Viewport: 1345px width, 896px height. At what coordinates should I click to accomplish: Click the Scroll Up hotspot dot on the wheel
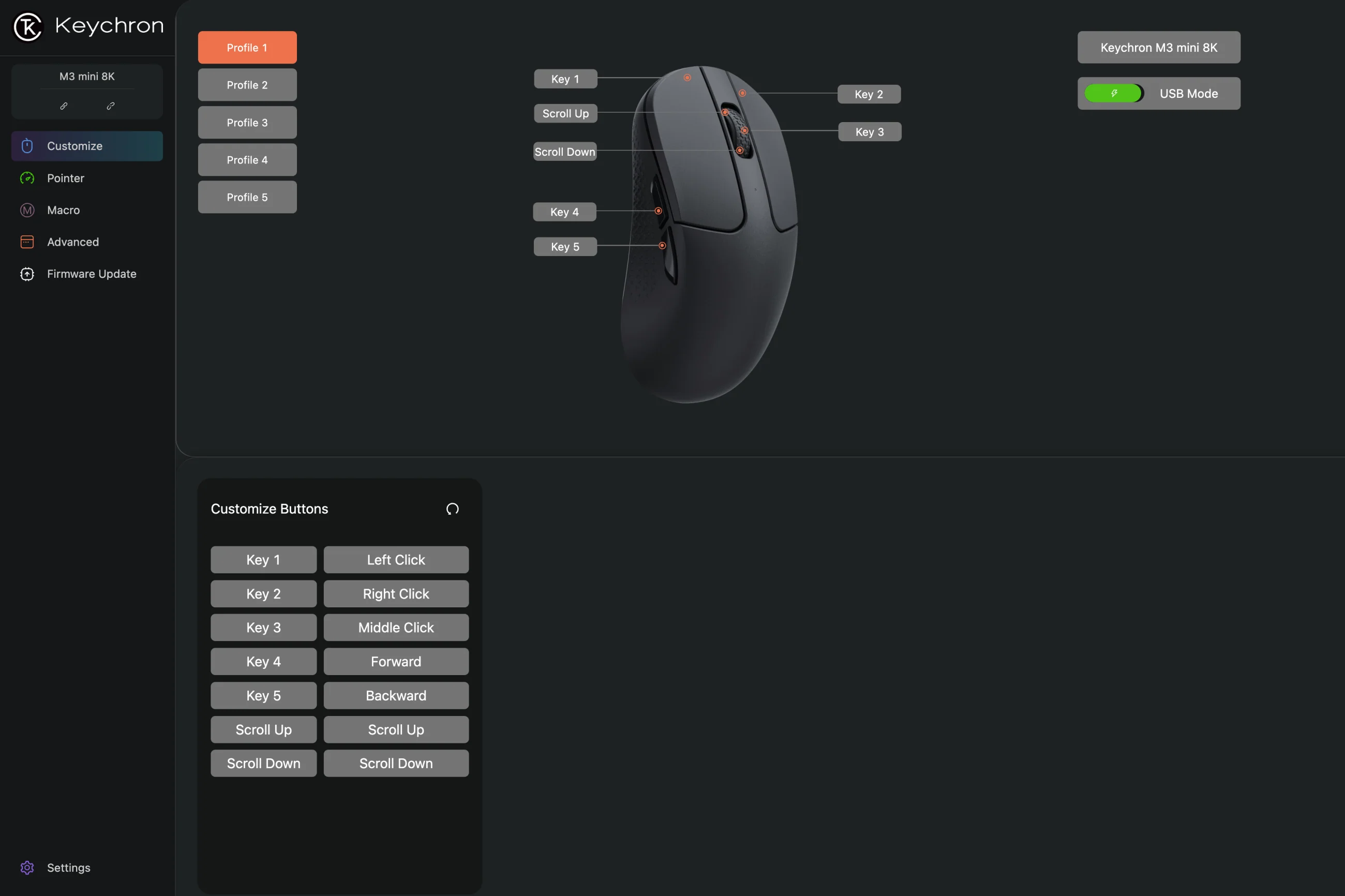(725, 113)
